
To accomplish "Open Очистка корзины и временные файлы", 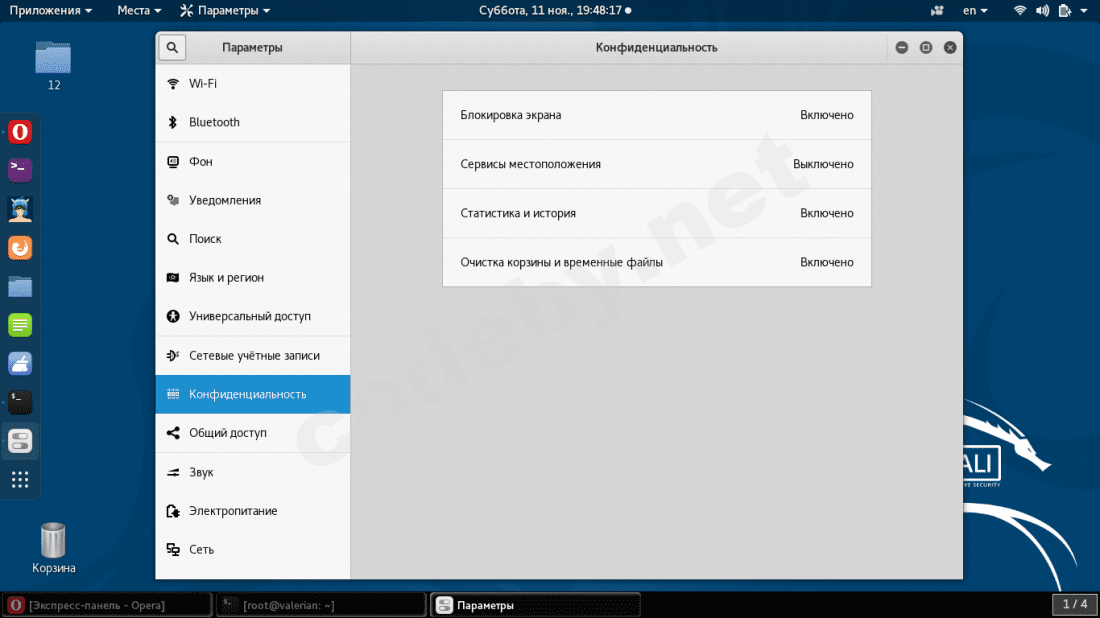I will pos(657,262).
